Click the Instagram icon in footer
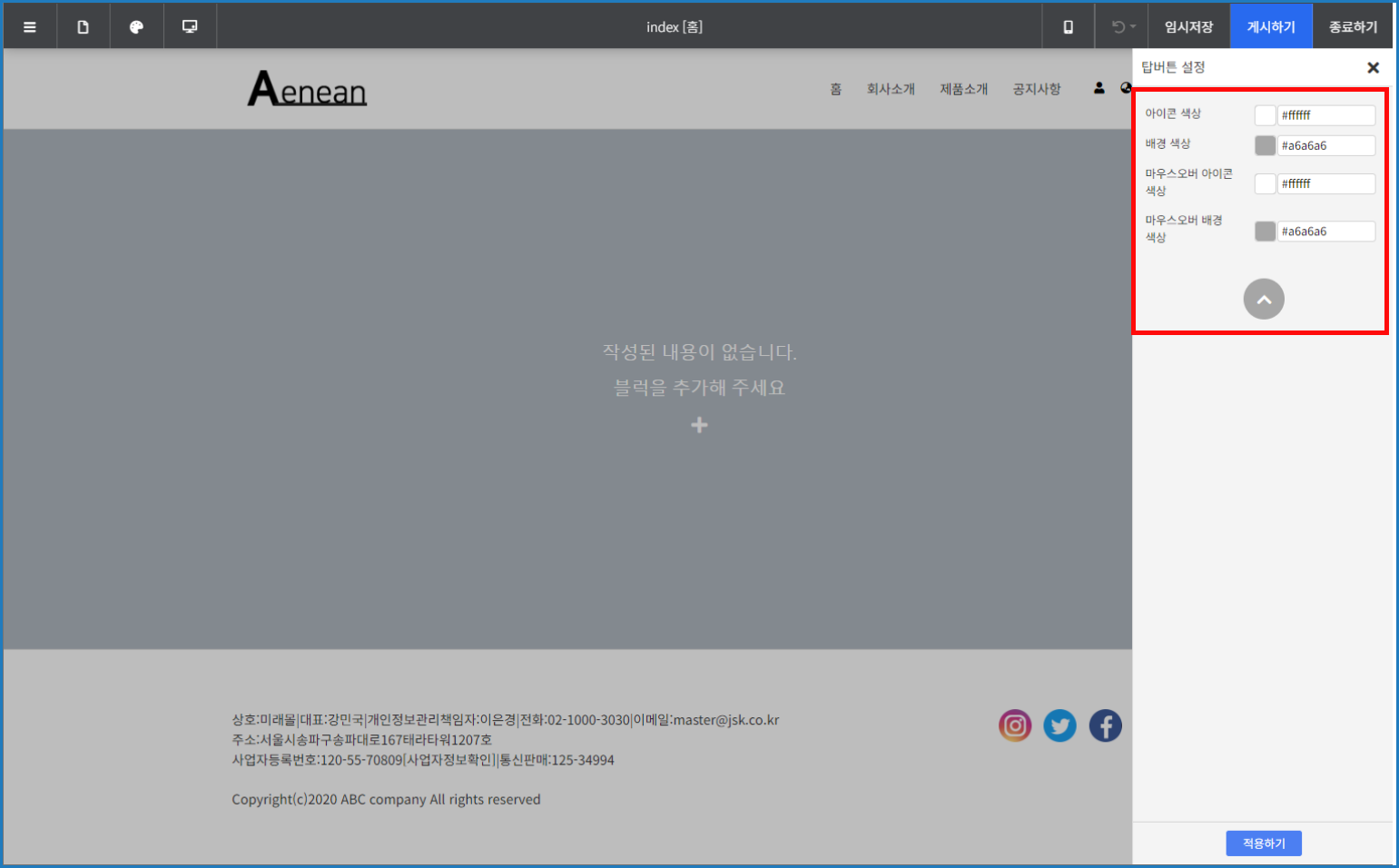This screenshot has width=1399, height=868. click(1015, 725)
